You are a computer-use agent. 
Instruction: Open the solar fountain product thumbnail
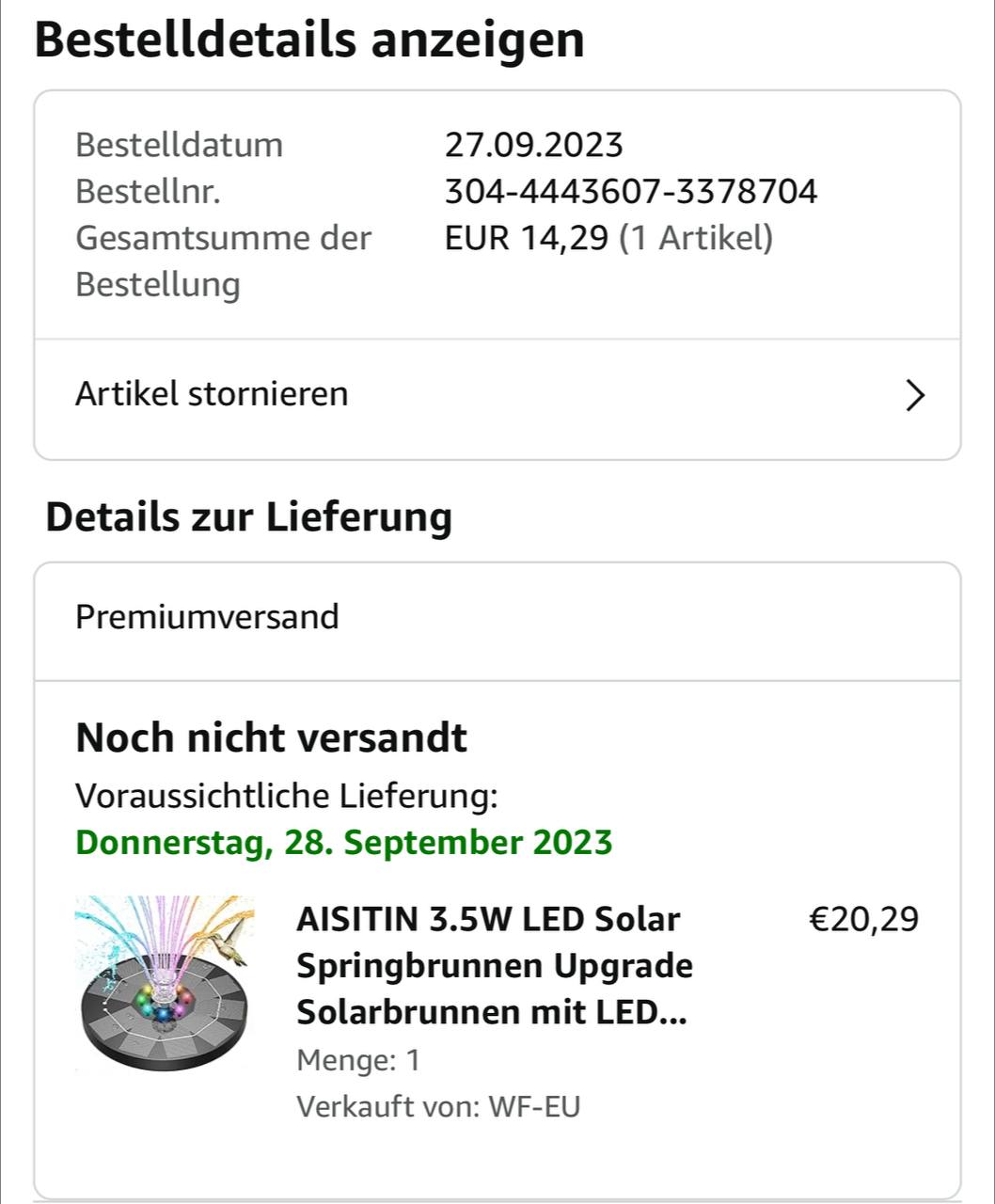click(x=166, y=984)
